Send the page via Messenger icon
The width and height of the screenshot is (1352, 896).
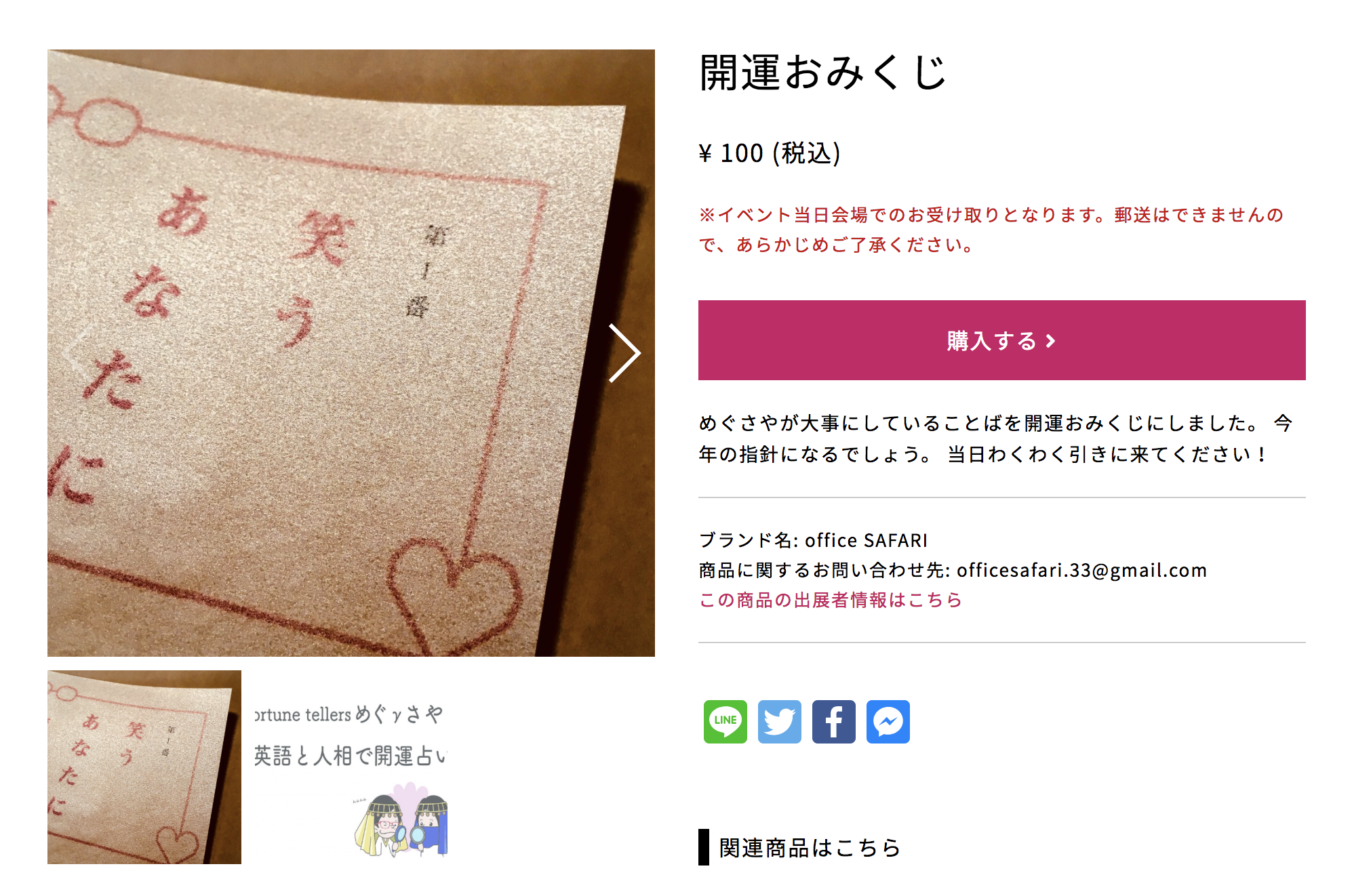[888, 721]
